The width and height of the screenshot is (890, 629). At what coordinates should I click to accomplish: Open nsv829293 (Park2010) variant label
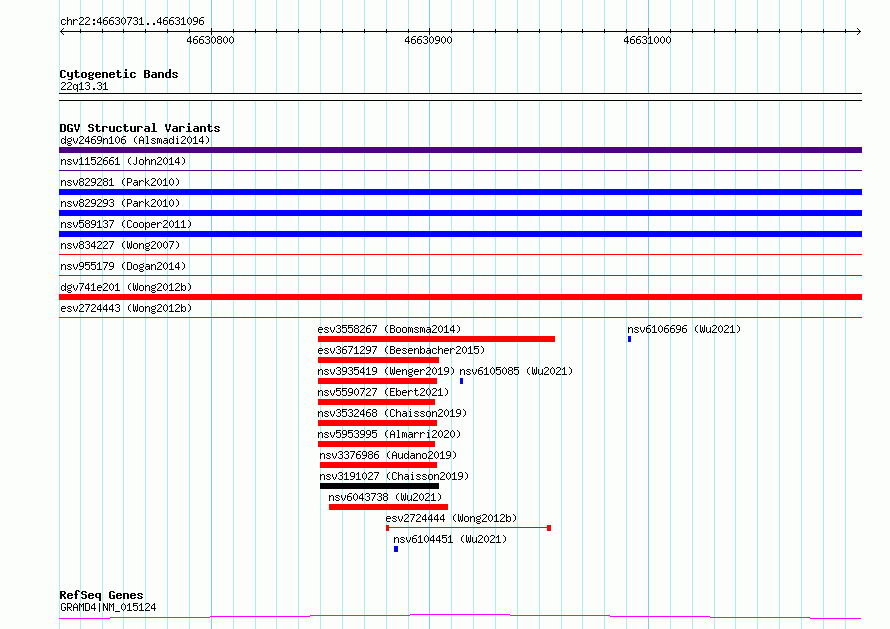tap(120, 203)
